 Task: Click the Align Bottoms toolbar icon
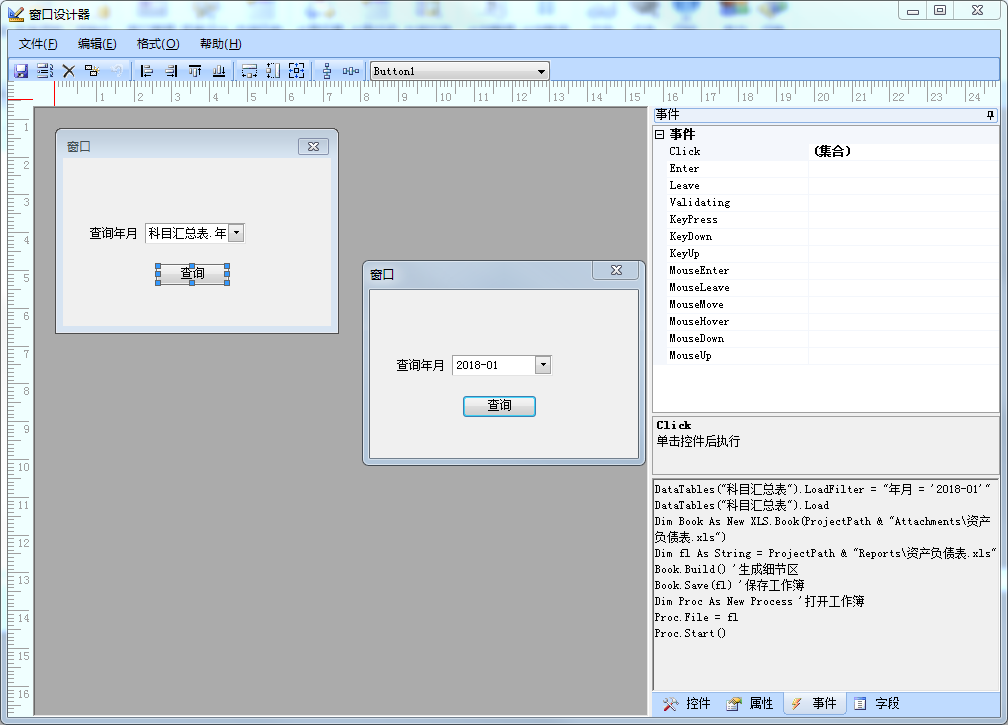219,71
